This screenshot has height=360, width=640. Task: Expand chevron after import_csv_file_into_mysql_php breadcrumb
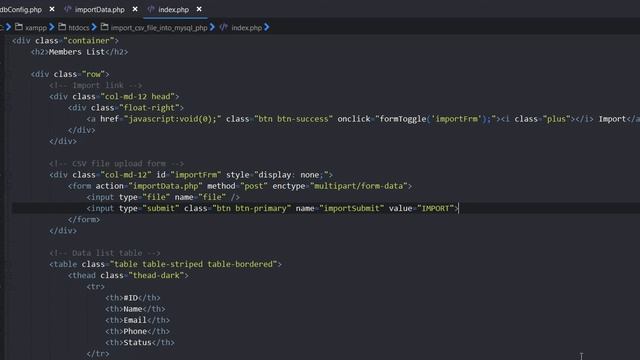[x=212, y=27]
